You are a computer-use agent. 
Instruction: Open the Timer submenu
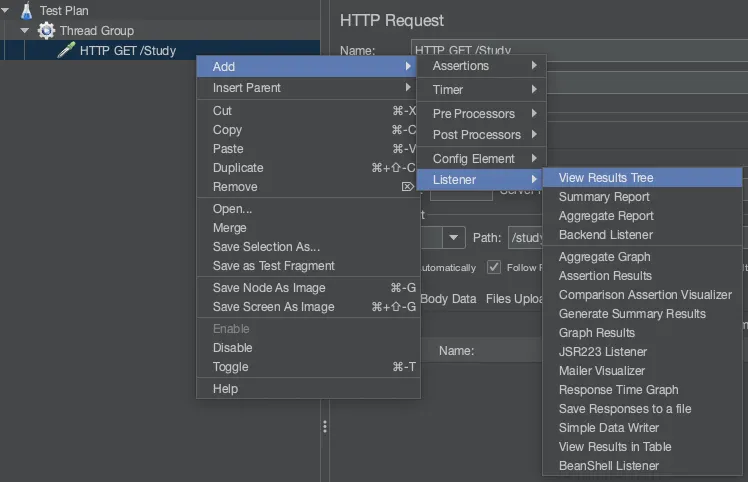[x=484, y=90]
